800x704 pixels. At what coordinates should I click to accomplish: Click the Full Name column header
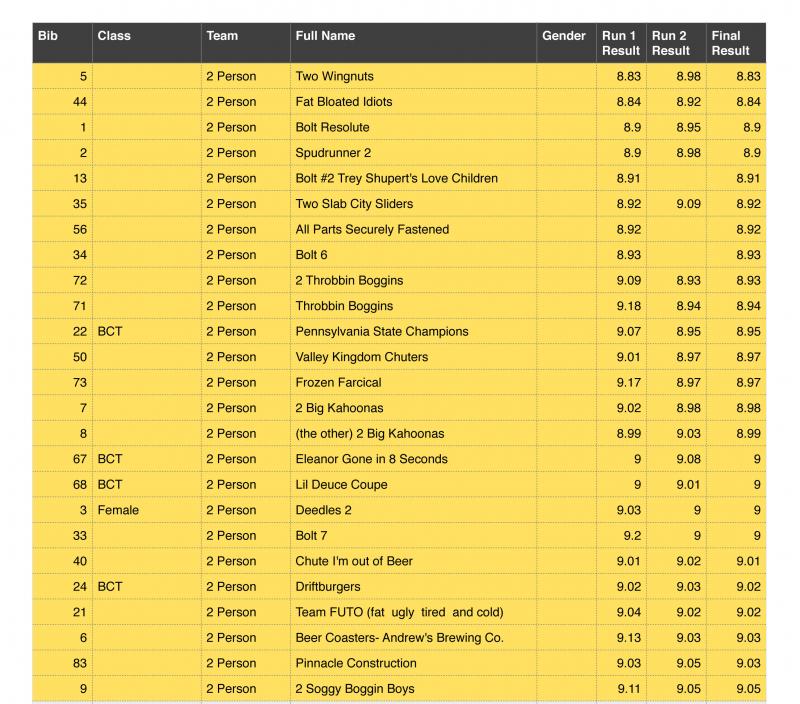point(413,43)
